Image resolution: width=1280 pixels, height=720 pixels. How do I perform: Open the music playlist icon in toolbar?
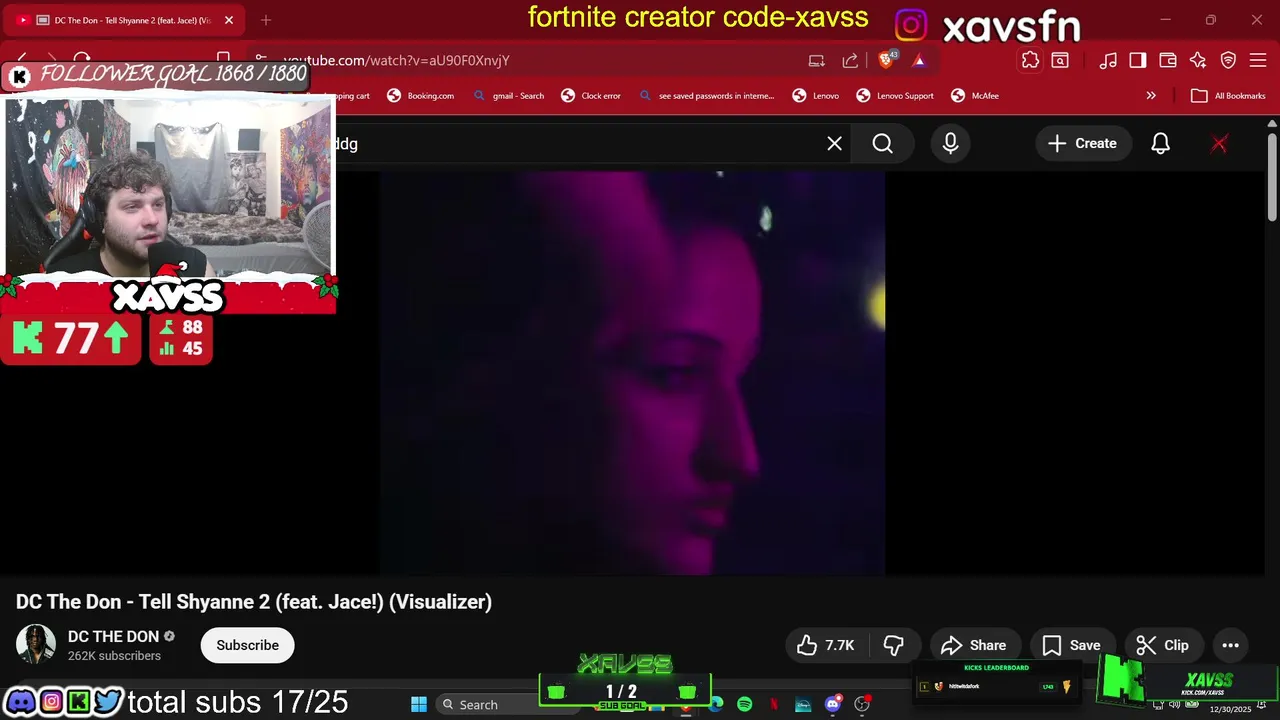point(1107,61)
